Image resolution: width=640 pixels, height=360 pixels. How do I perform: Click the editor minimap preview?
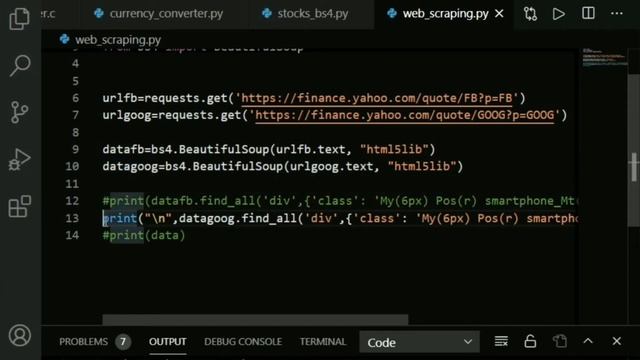604,58
